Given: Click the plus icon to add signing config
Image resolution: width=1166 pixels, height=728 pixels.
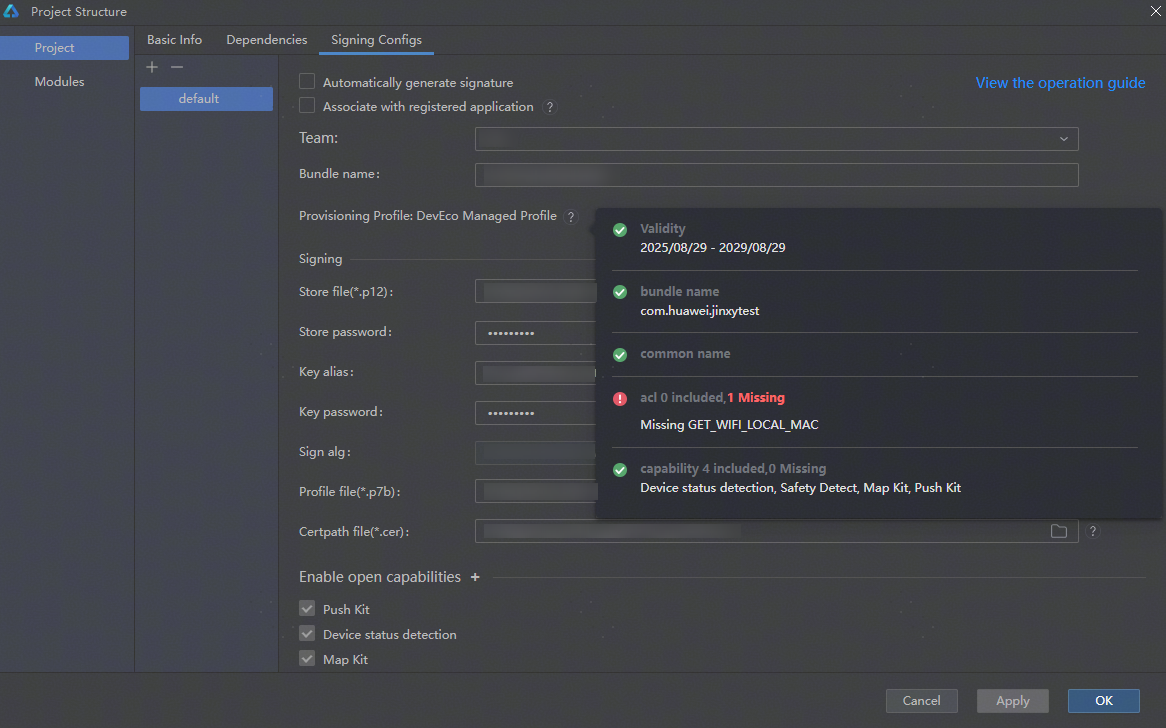Looking at the screenshot, I should tap(152, 67).
